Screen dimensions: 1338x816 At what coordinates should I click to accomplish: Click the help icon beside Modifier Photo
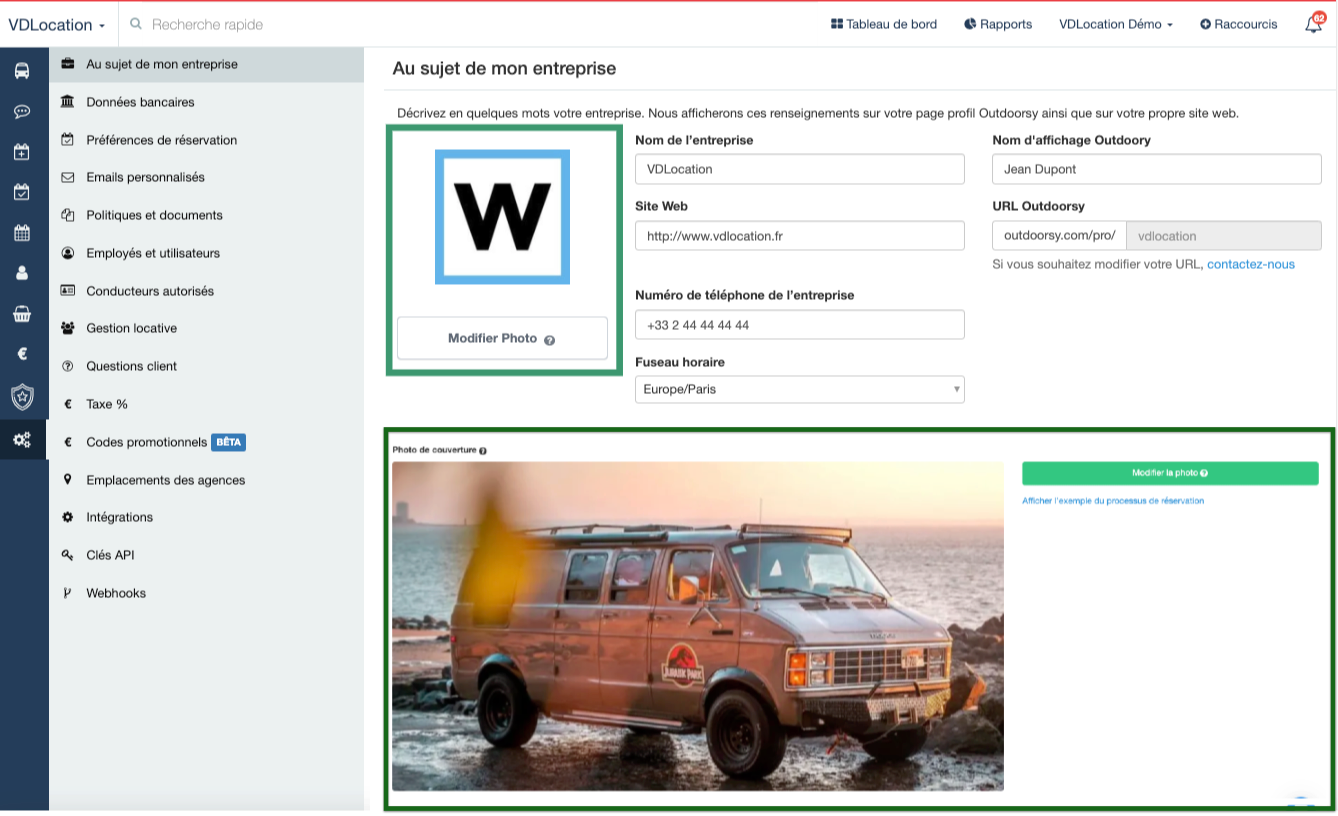tap(549, 340)
